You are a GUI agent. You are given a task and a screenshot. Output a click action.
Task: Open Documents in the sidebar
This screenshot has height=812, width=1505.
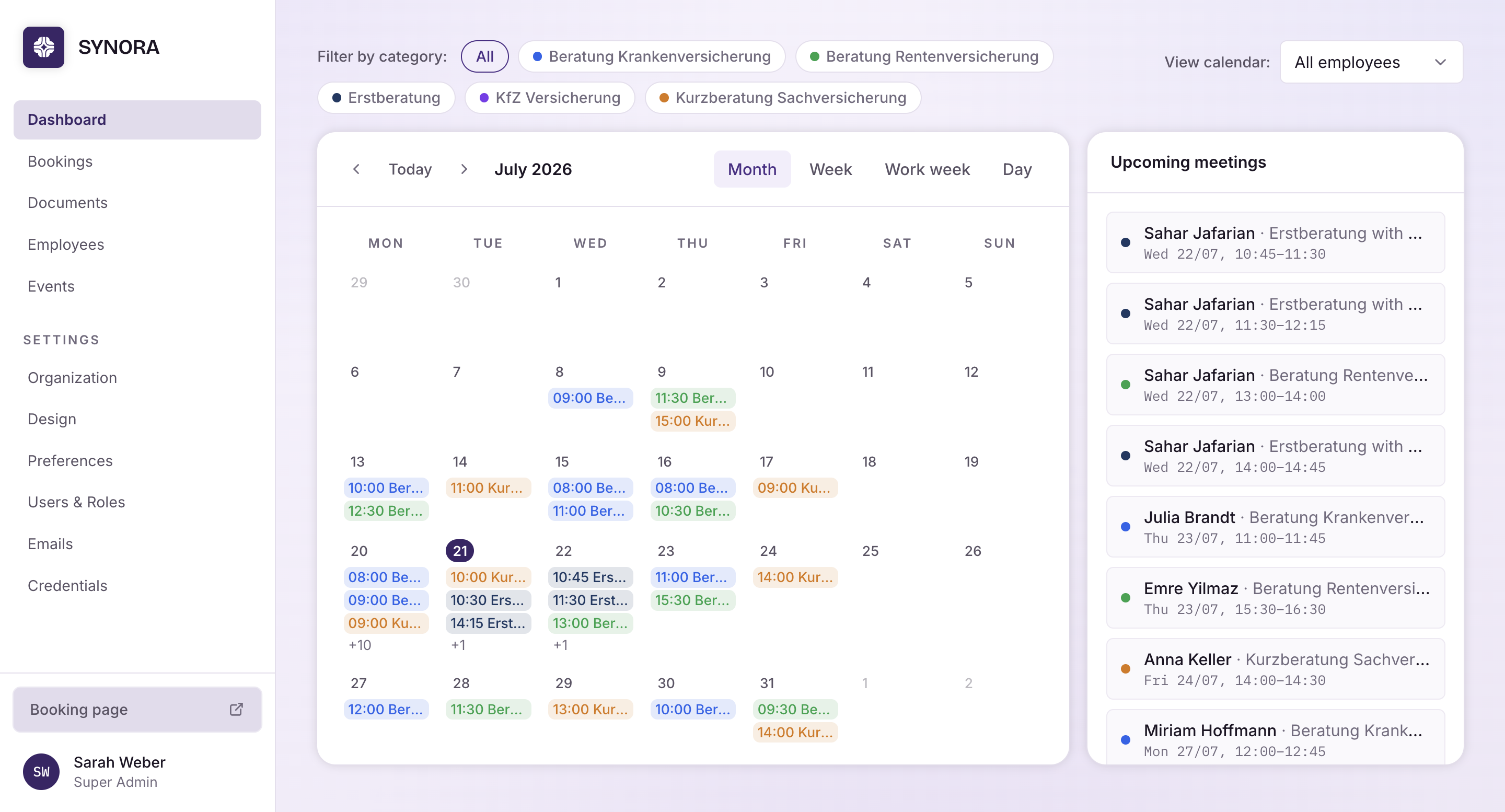click(x=137, y=203)
